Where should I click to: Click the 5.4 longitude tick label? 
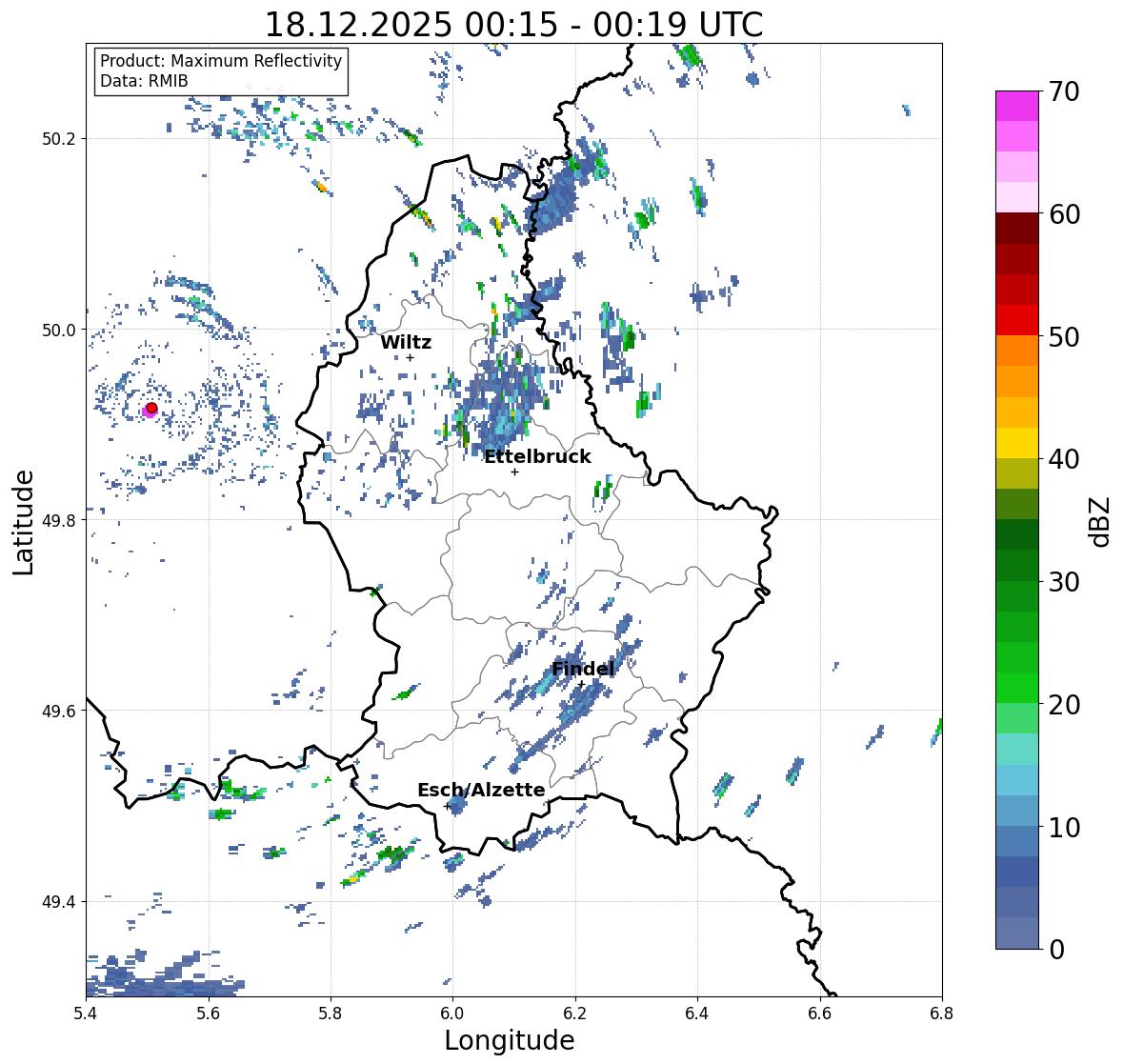[x=86, y=1013]
